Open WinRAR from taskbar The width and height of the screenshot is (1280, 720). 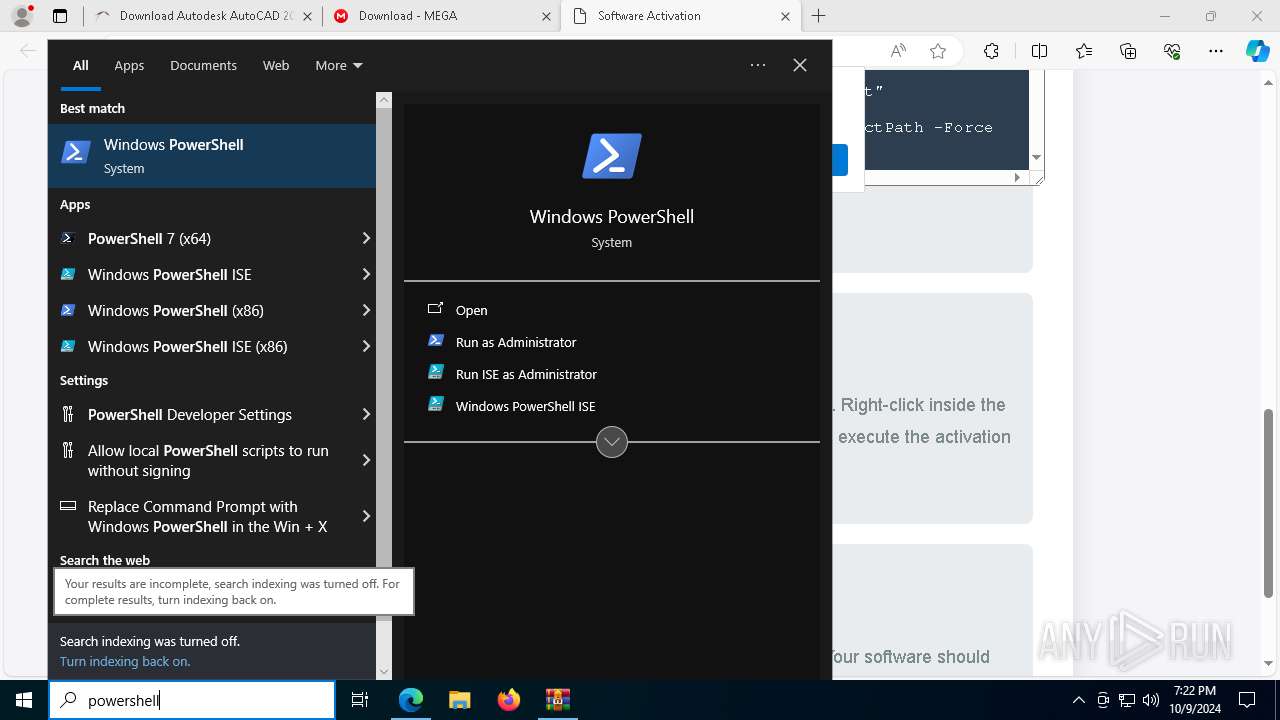[x=557, y=700]
